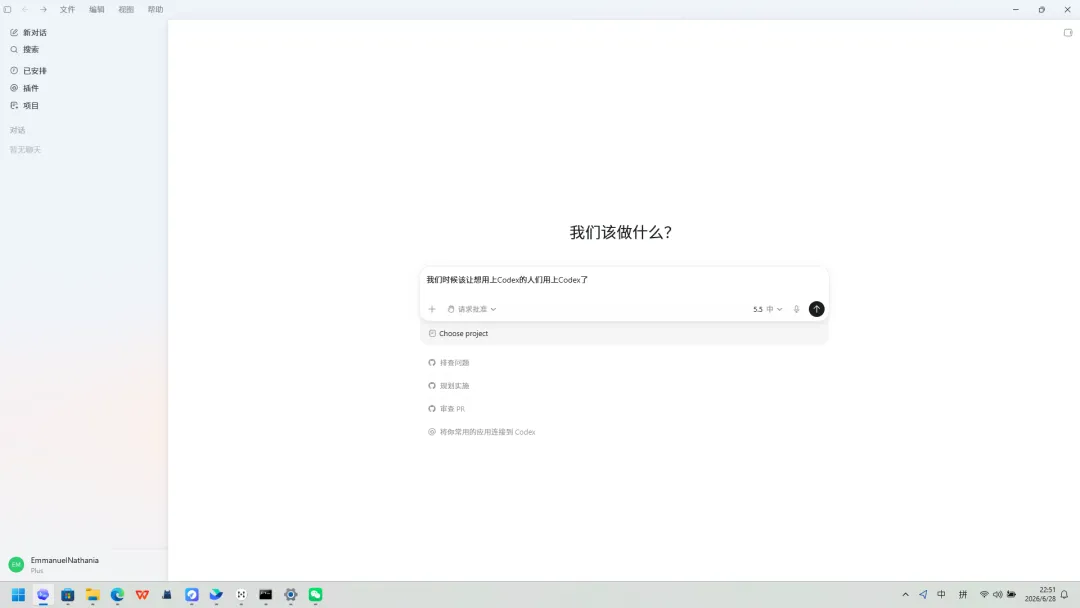
Task: Select the 排查问题 suggestion
Action: pos(448,362)
